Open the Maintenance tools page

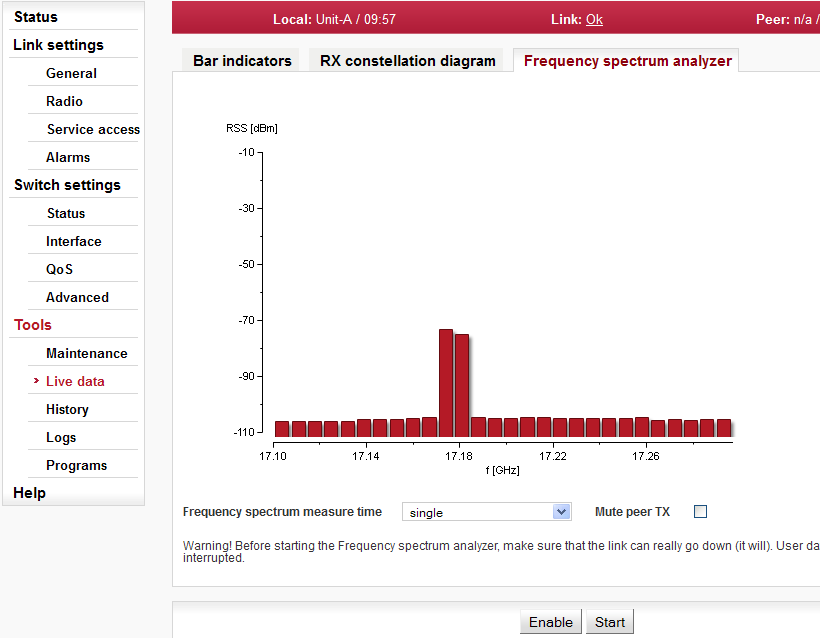tap(86, 353)
